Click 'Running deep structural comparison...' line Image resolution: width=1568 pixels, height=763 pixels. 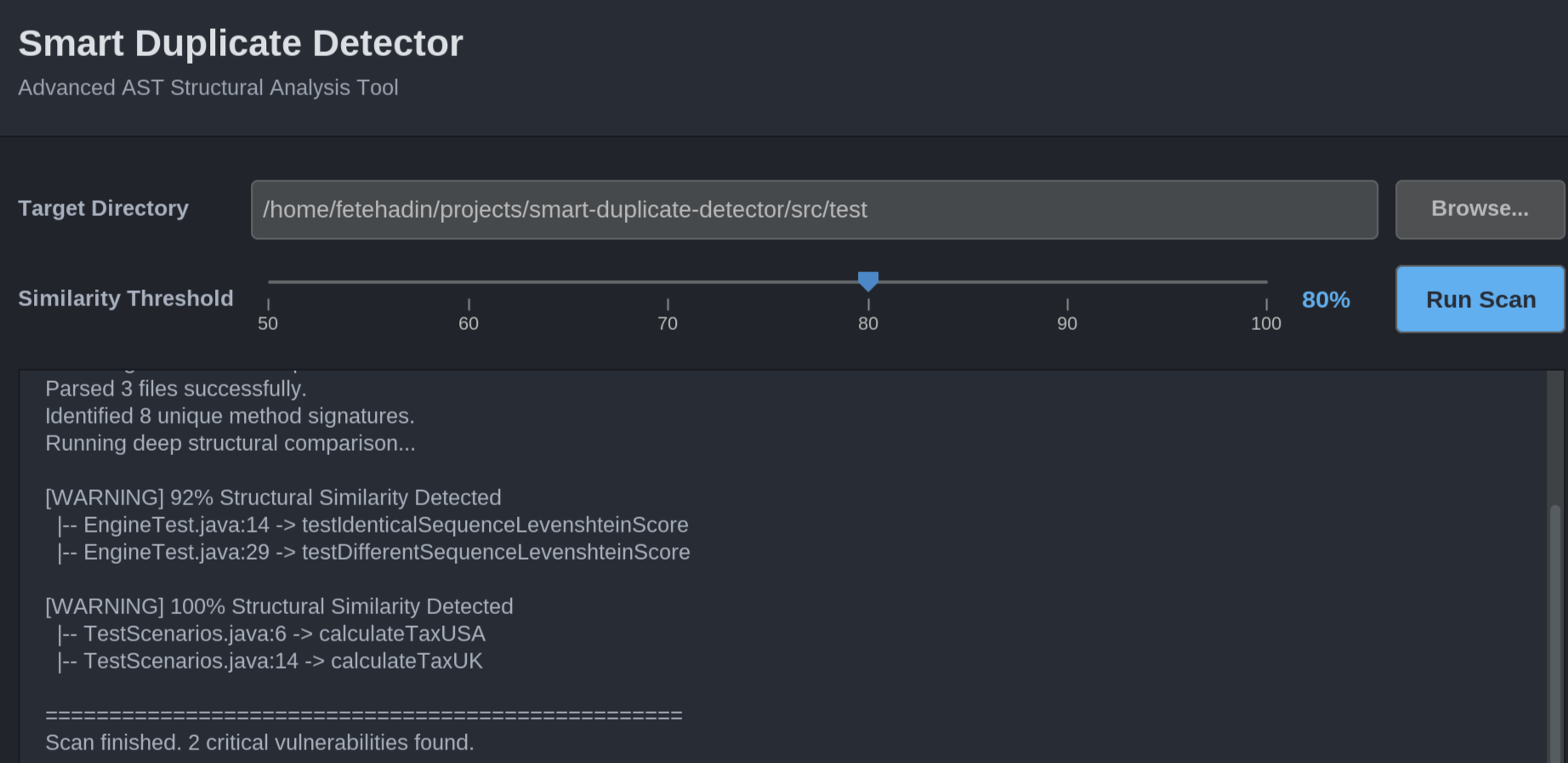[230, 443]
